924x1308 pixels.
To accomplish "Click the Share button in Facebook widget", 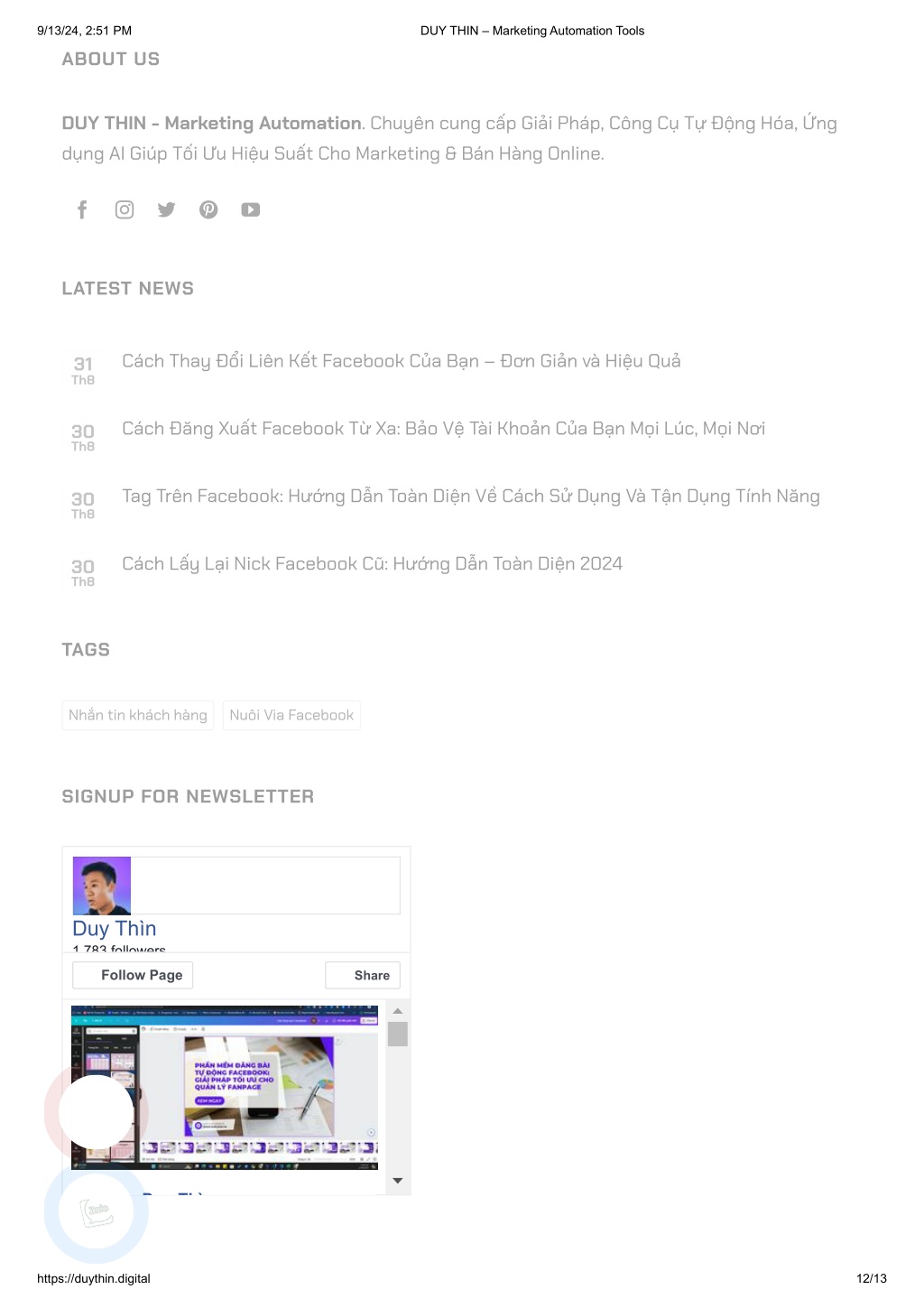I will 363,975.
